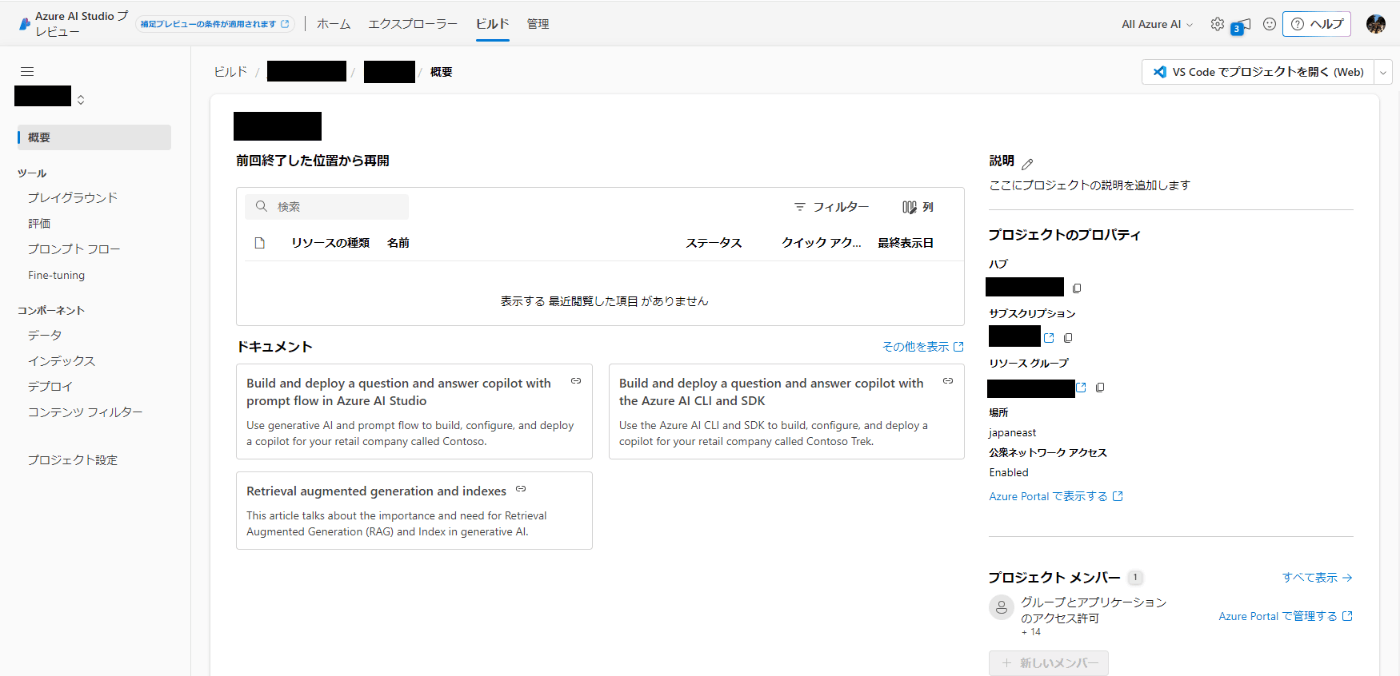
Task: Click VS Code でプロジェクトを開く (Web) button
Action: 1258,72
